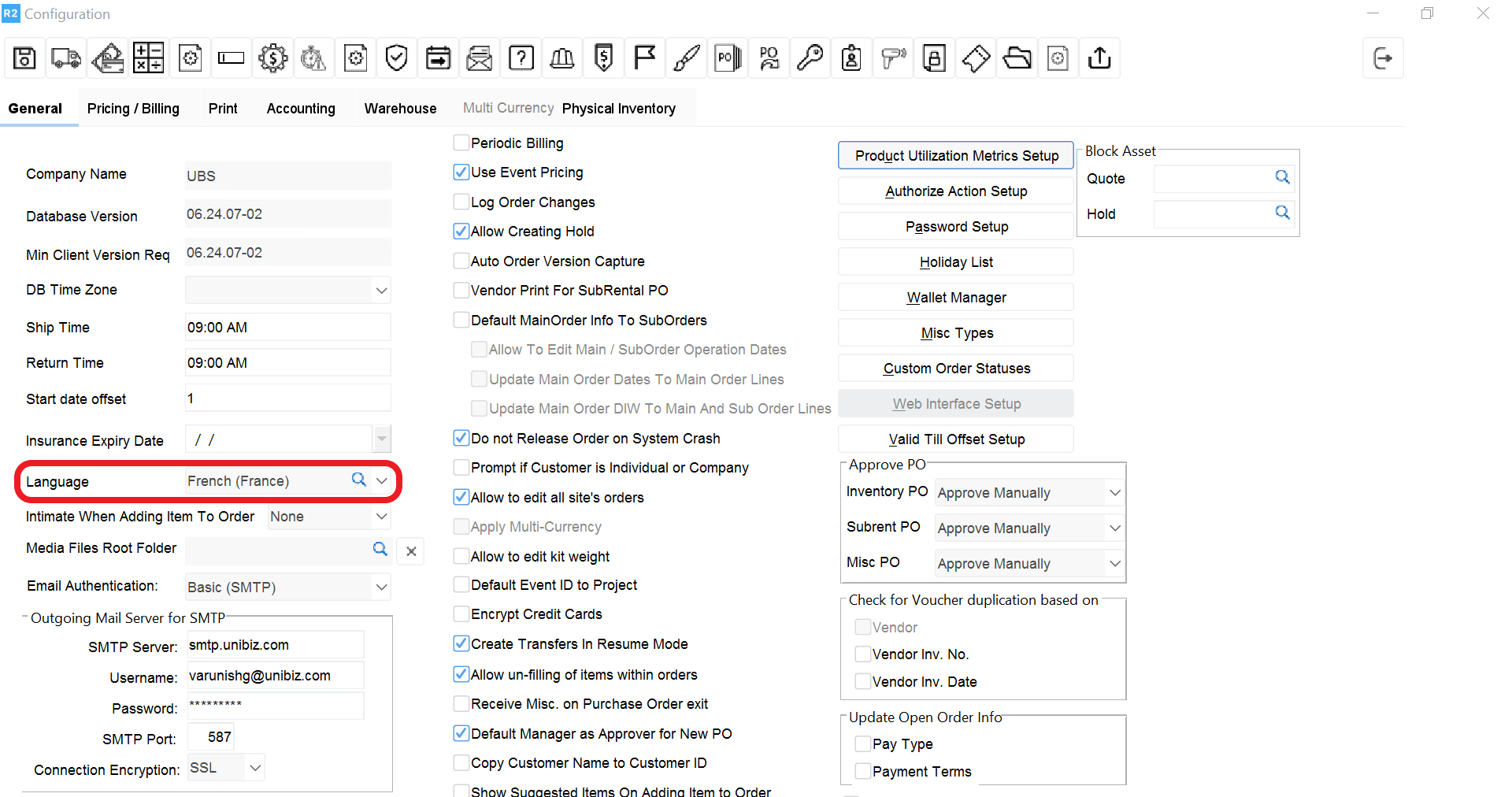This screenshot has height=797, width=1512.
Task: Click the Password Setup button
Action: (956, 227)
